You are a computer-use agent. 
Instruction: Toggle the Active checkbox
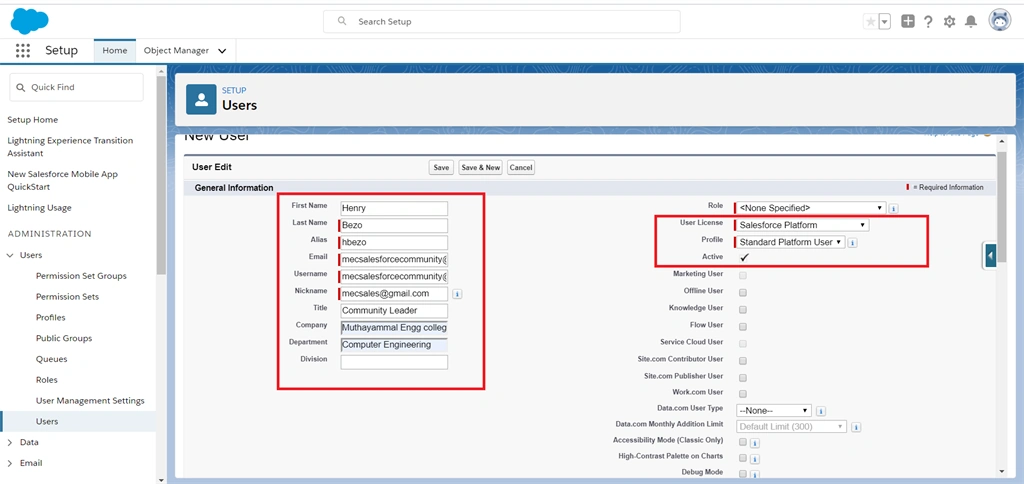743,257
